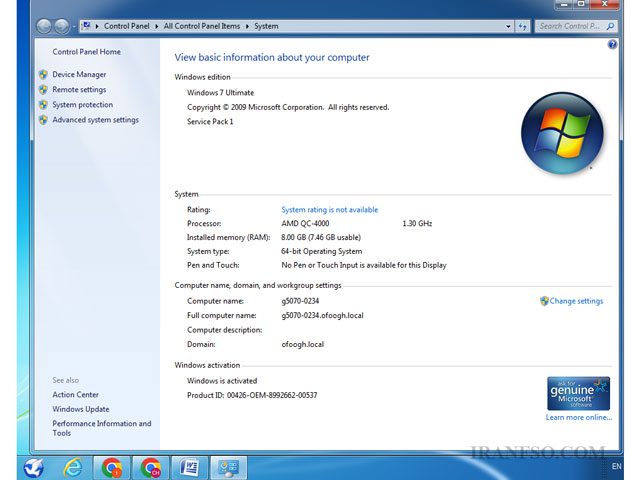This screenshot has height=480, width=640.
Task: Select the Pen and Touch value text
Action: pos(364,265)
